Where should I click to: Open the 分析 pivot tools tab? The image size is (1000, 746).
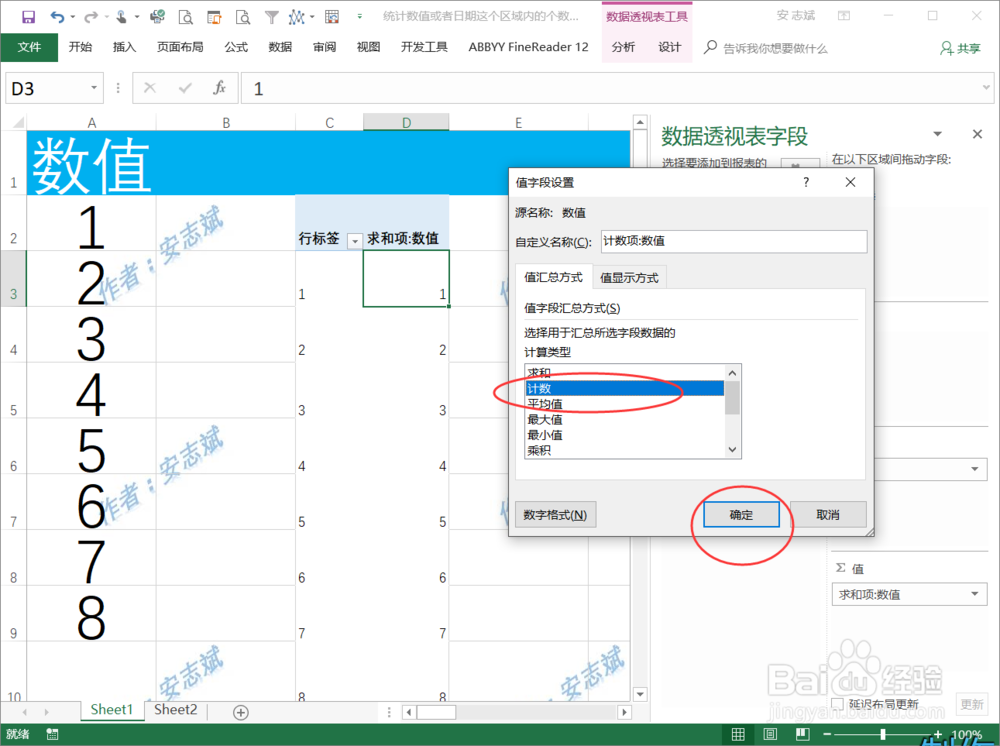tap(623, 47)
